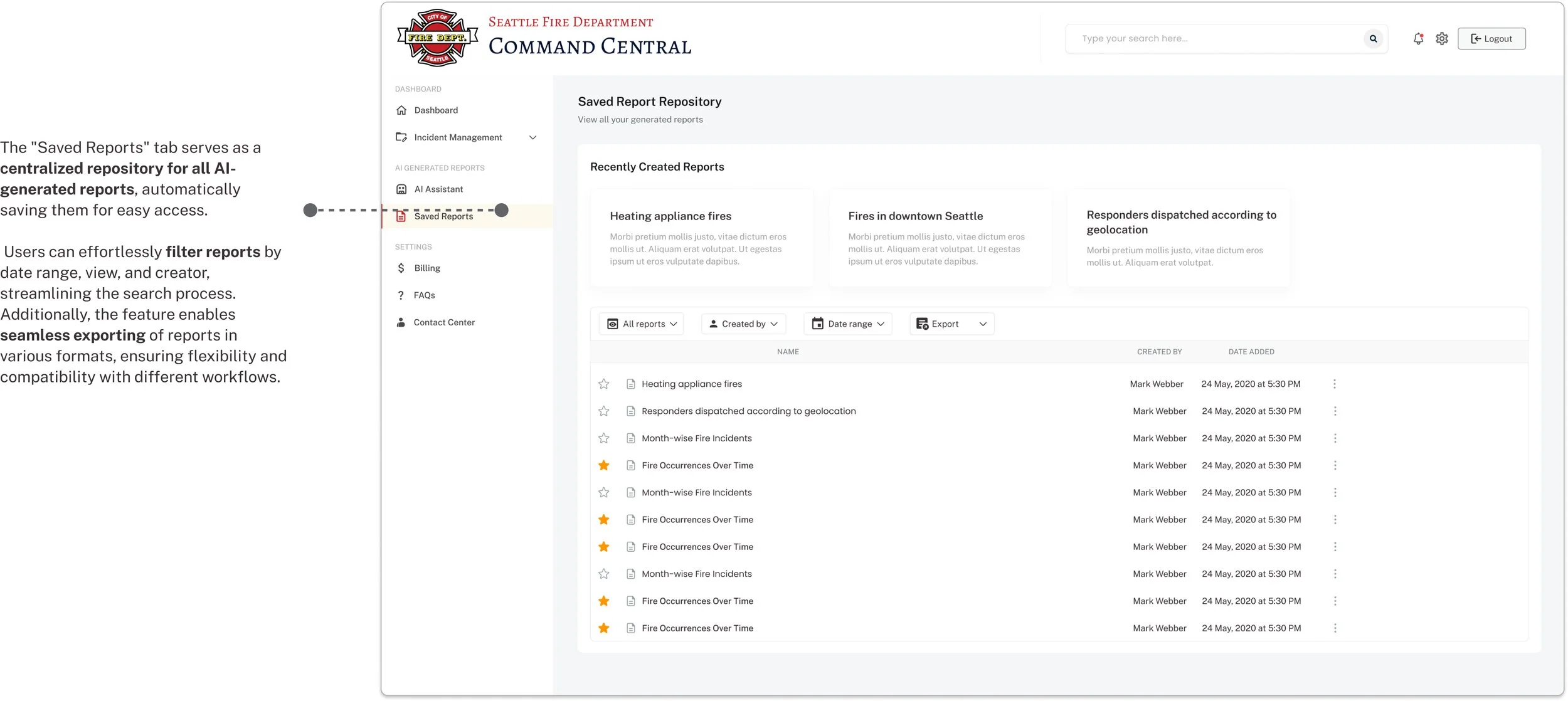The width and height of the screenshot is (1568, 701).
Task: Unstar the last Fire Occurrences Over Time row
Action: 603,628
